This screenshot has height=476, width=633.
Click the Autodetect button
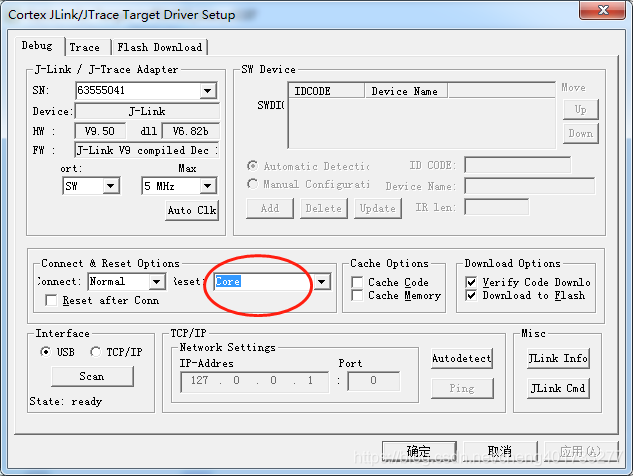(x=461, y=359)
